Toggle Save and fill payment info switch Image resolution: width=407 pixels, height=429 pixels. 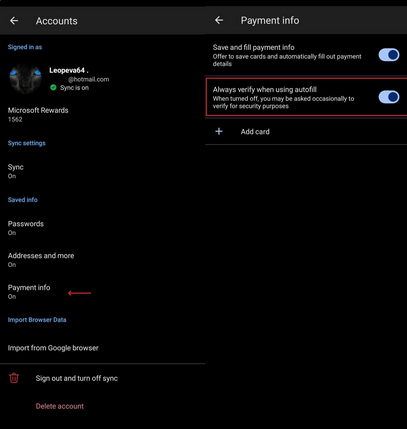point(389,55)
